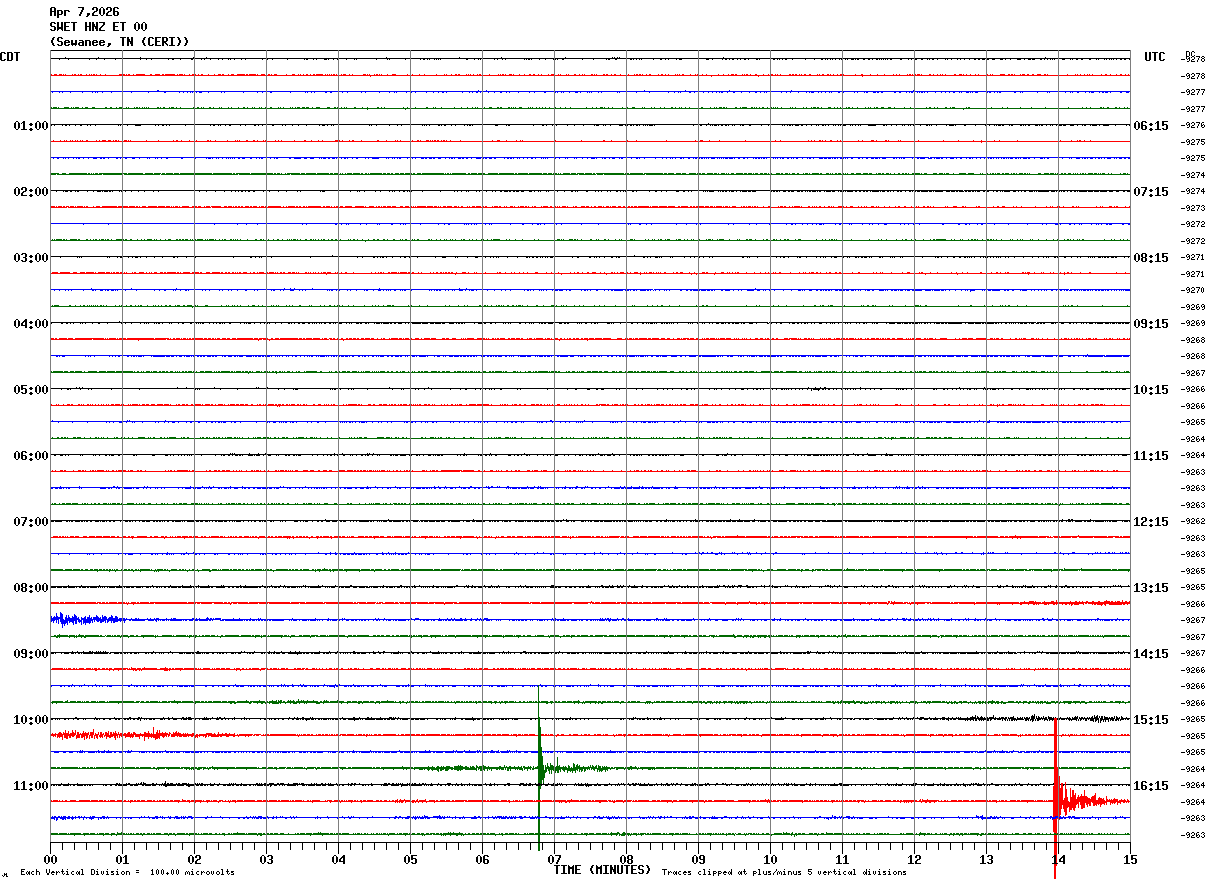Click the DC offset value -9262
Image resolution: width=1210 pixels, height=886 pixels.
1193,521
